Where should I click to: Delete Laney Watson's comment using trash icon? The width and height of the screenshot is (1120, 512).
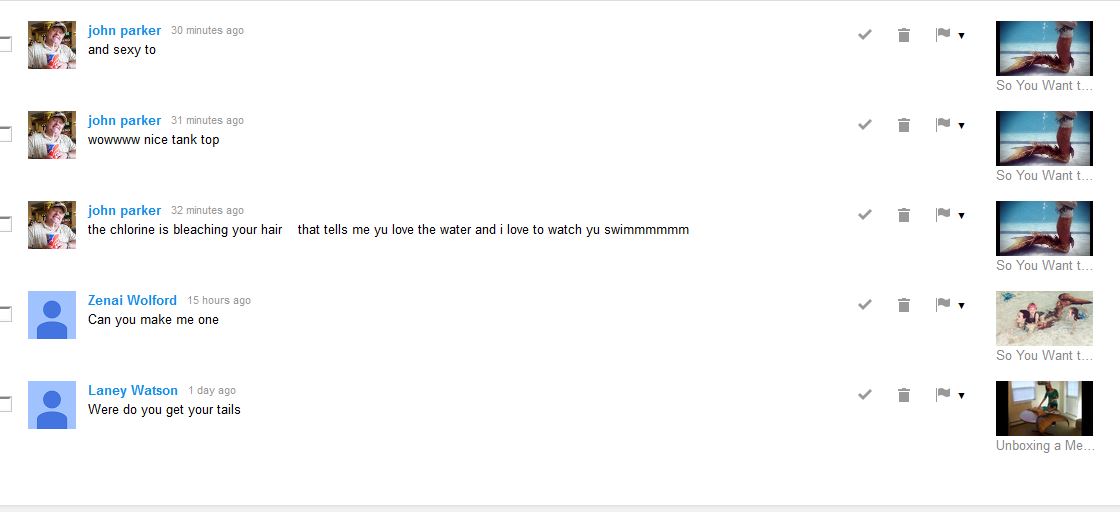(904, 395)
